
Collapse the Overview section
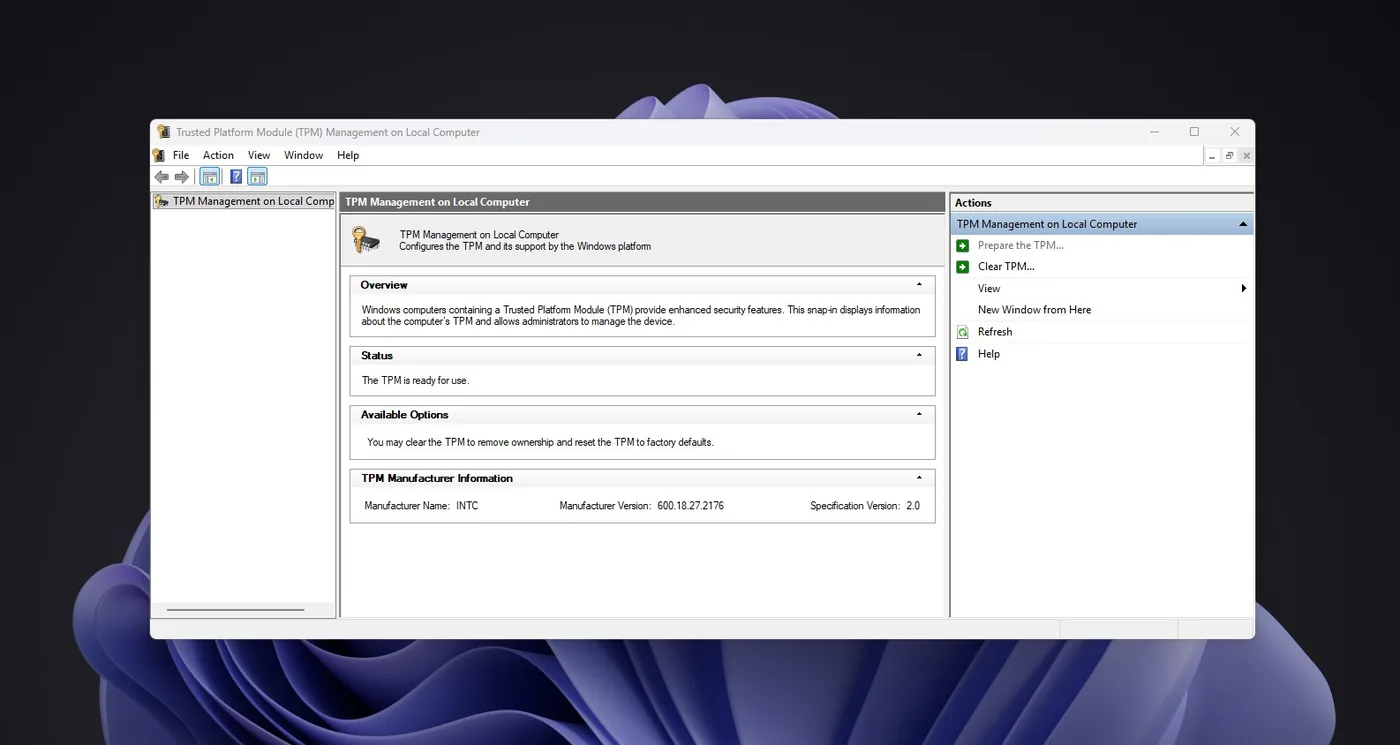click(920, 285)
